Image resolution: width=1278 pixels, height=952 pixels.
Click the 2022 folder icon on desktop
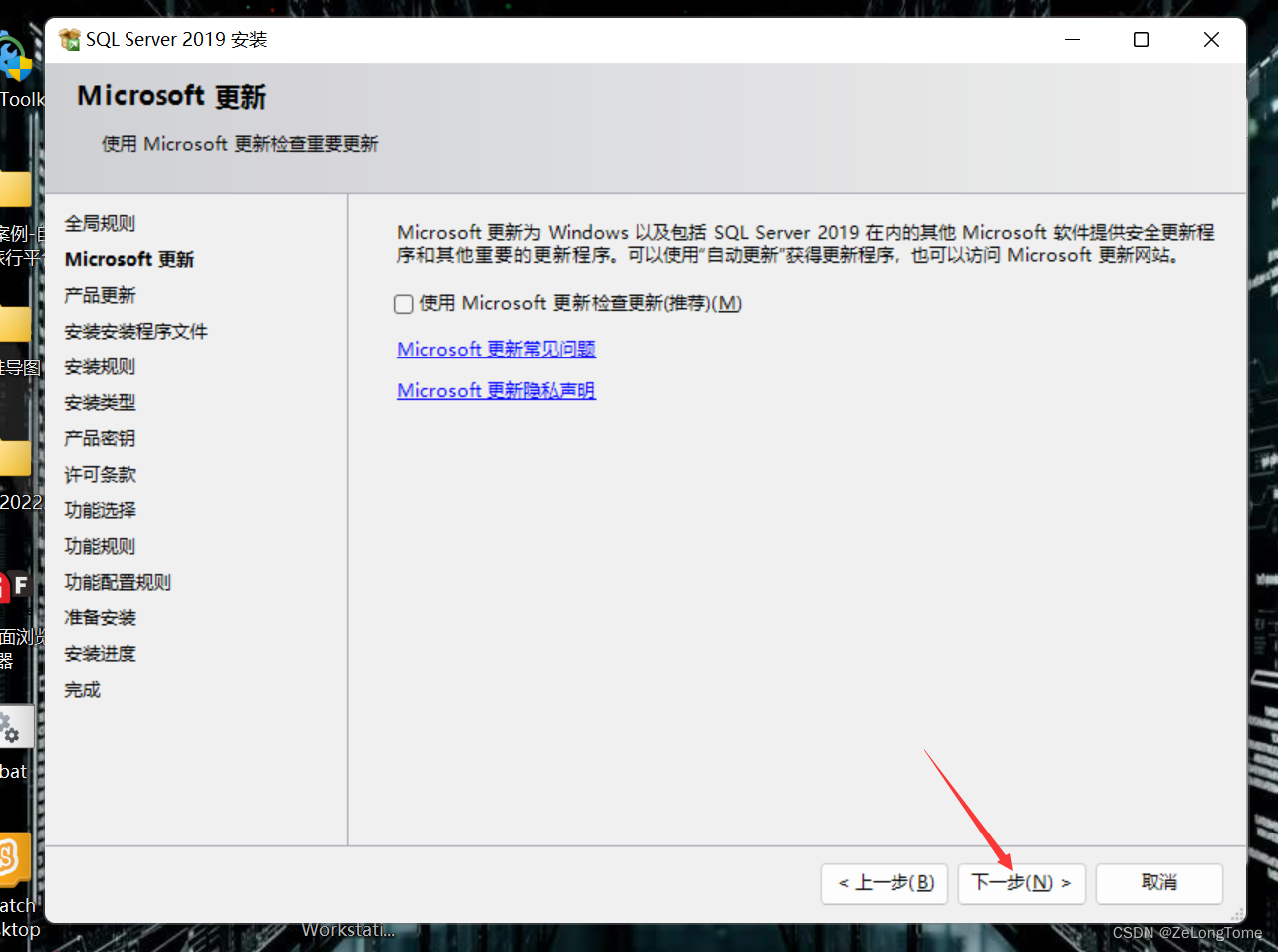[16, 457]
